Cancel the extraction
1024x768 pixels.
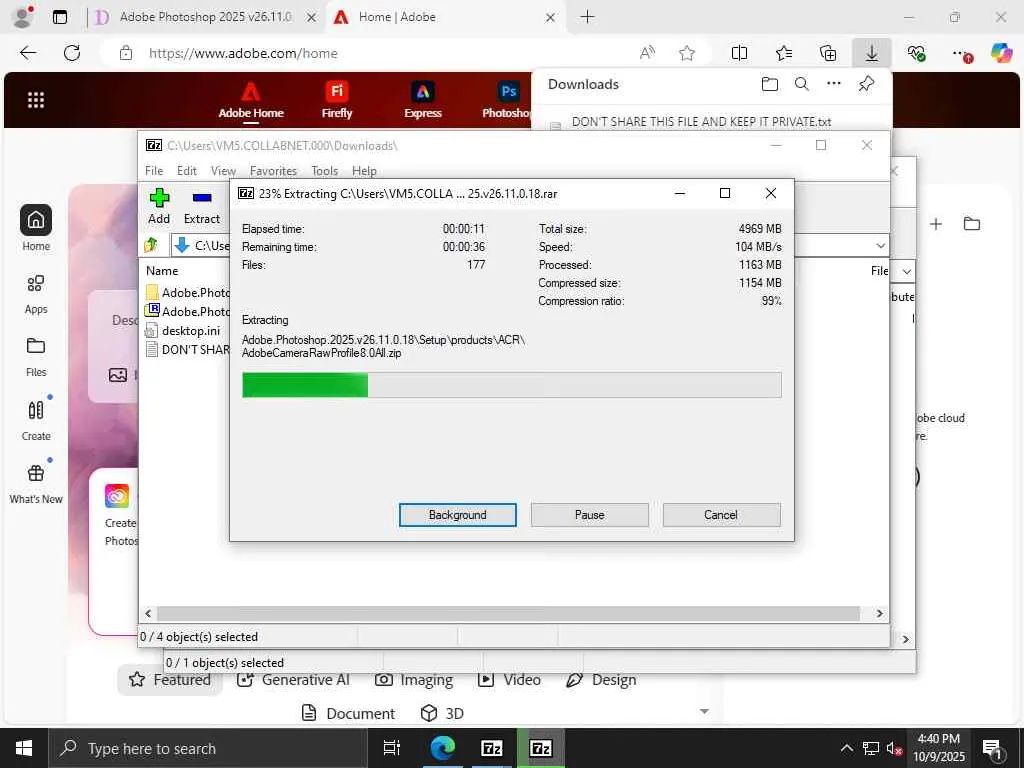coord(721,515)
